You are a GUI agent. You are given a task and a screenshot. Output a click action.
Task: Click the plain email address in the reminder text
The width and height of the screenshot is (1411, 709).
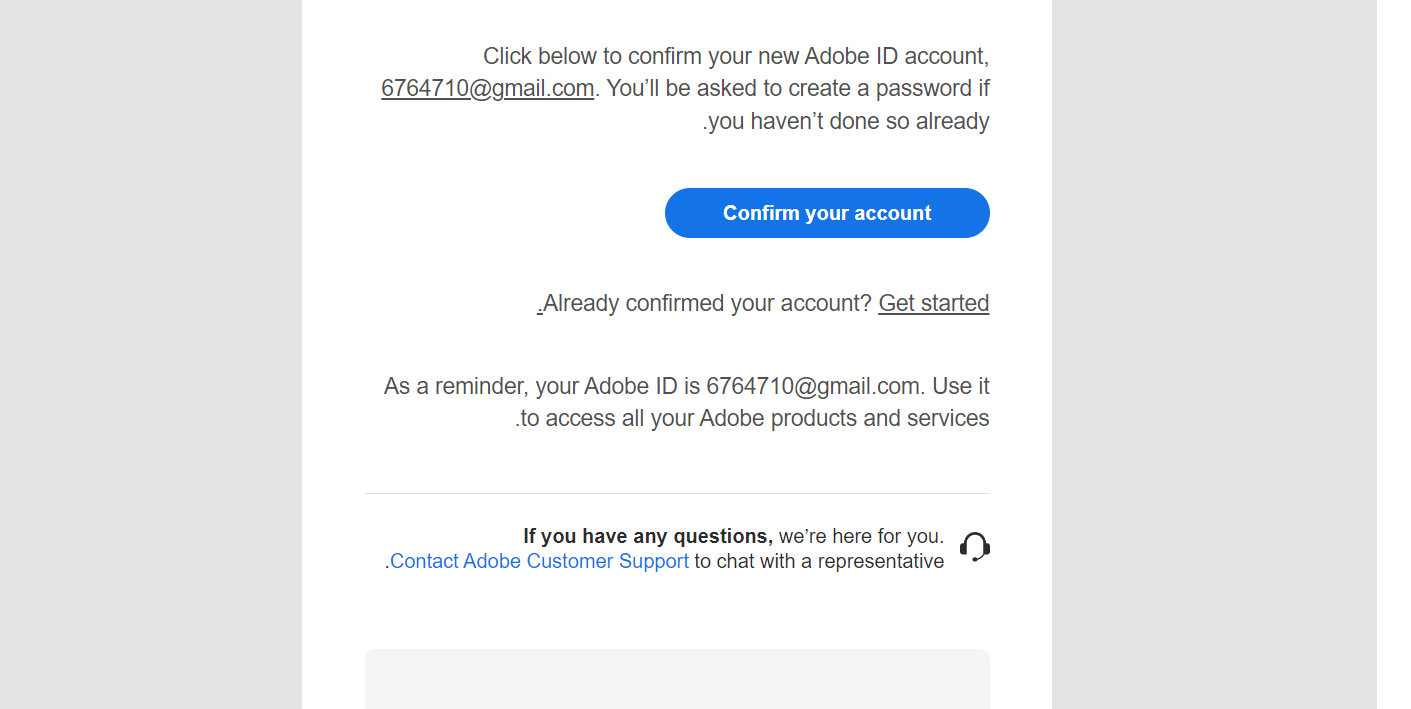(812, 386)
